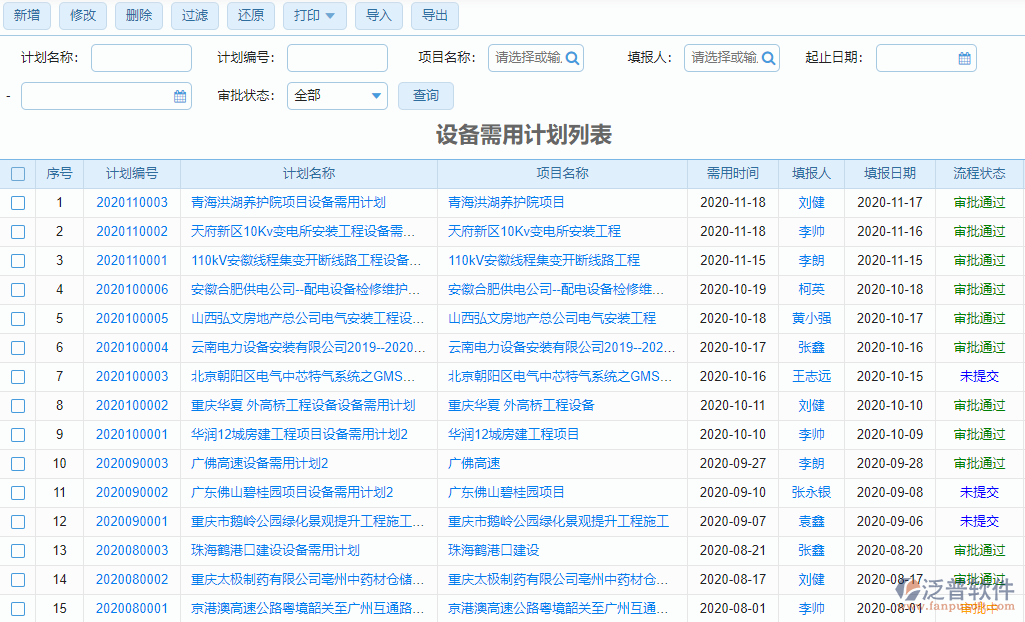This screenshot has height=622, width=1025.
Task: Click the 导出 toolbar button
Action: 434,16
